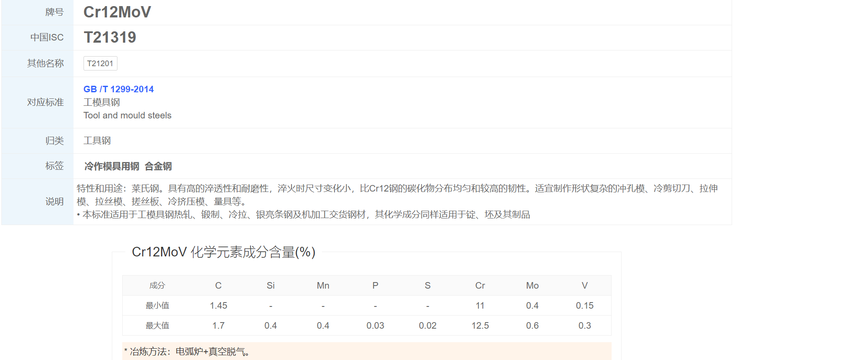
Task: Click the Si element column header
Action: [x=270, y=285]
